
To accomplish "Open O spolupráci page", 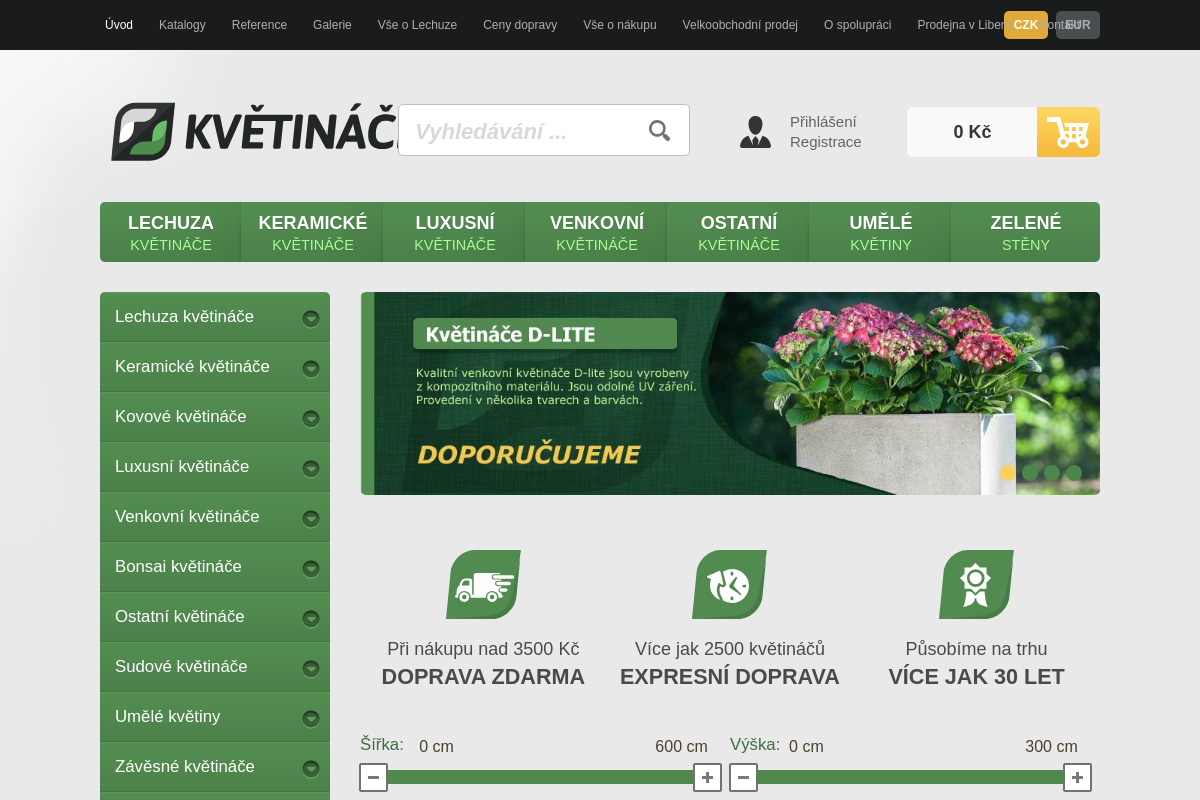I will (x=857, y=25).
